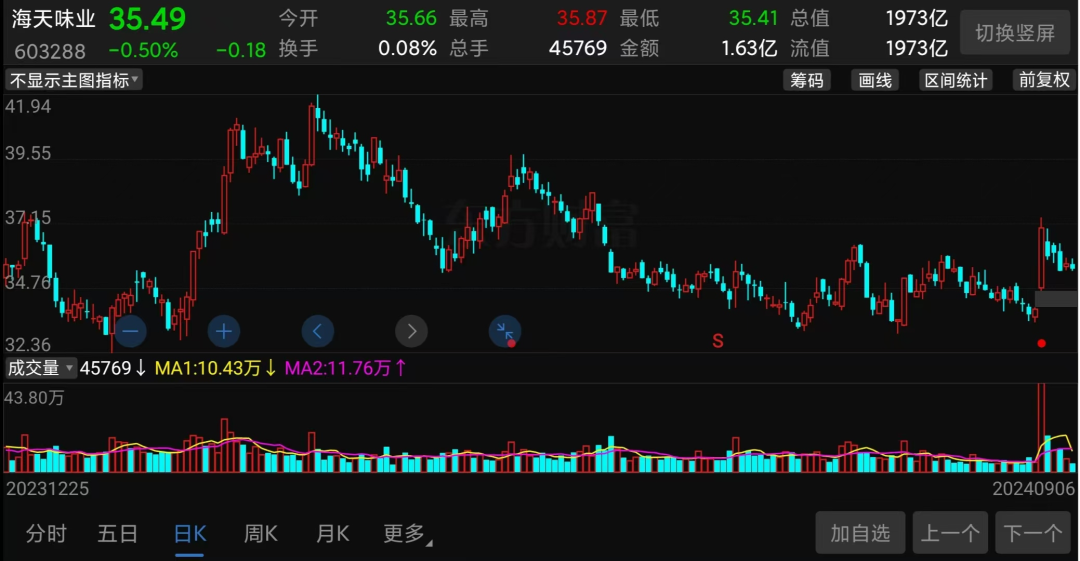Click the tallest red volume bar
1080x561 pixels.
point(1041,427)
